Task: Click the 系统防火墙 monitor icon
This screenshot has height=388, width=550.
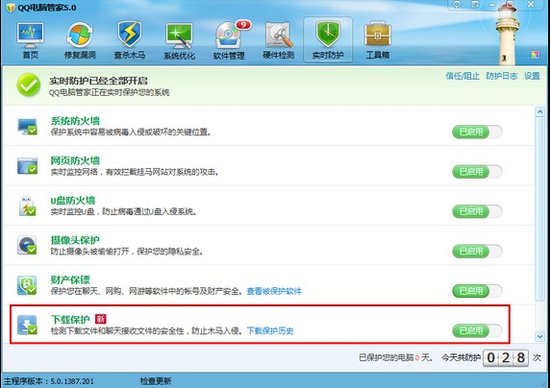Action: click(27, 127)
